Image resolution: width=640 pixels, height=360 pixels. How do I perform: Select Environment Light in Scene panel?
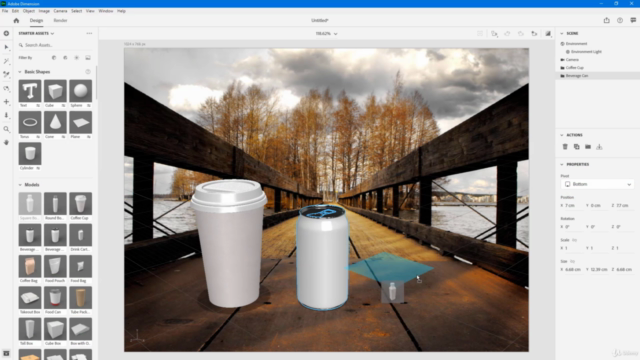(586, 52)
